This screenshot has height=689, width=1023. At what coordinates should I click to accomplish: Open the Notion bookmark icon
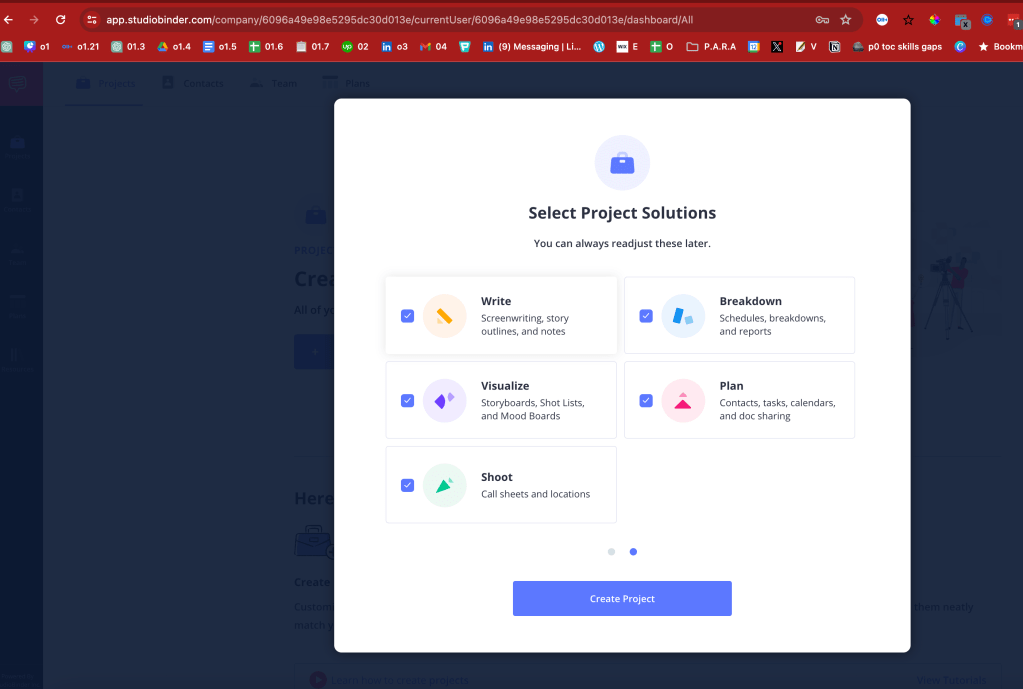click(834, 46)
